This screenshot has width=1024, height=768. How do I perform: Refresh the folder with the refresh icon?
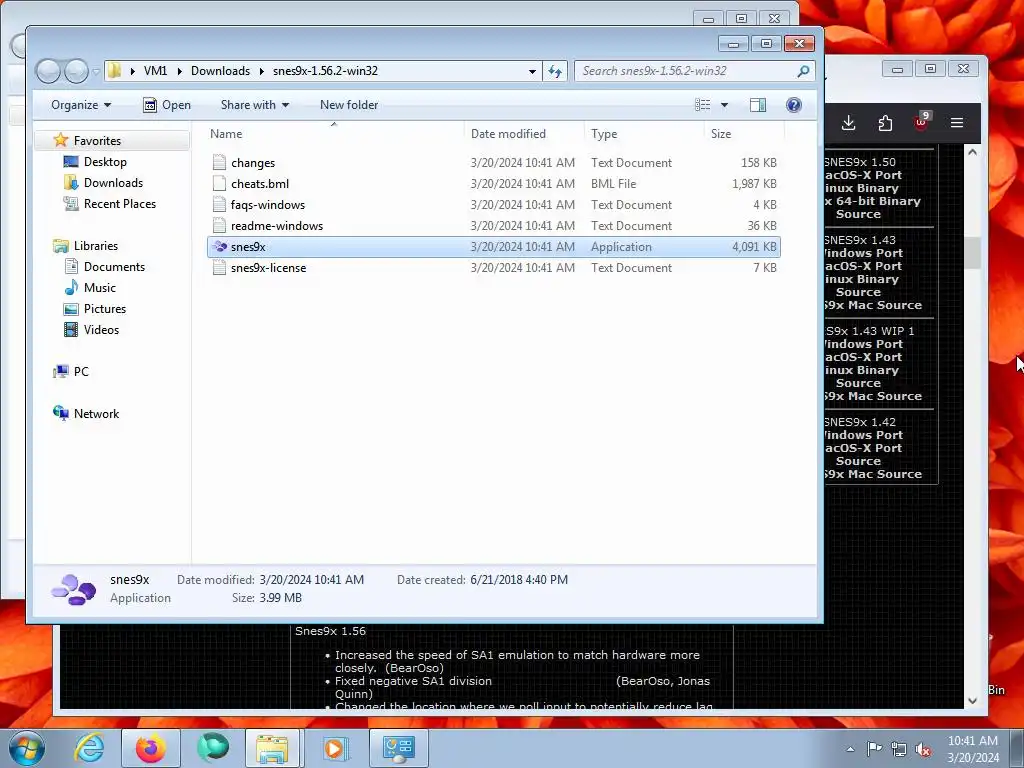(x=555, y=71)
